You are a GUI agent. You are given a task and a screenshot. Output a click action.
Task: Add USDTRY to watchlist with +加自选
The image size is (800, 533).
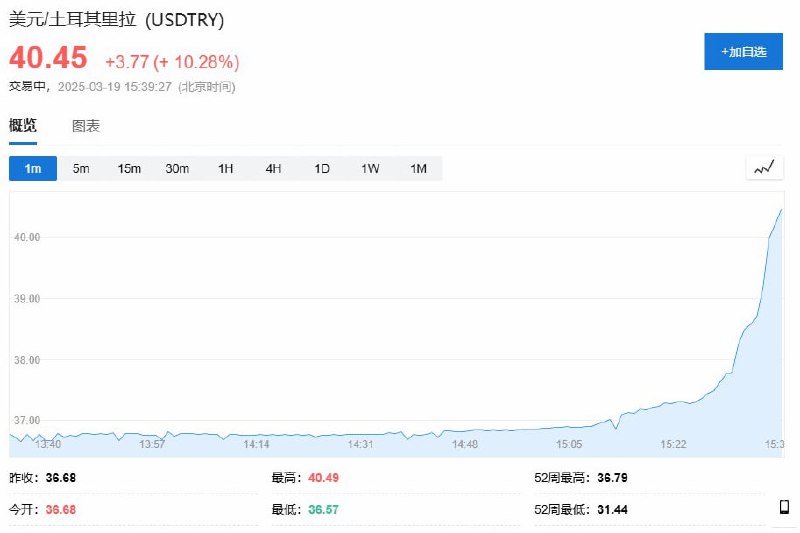[x=743, y=51]
